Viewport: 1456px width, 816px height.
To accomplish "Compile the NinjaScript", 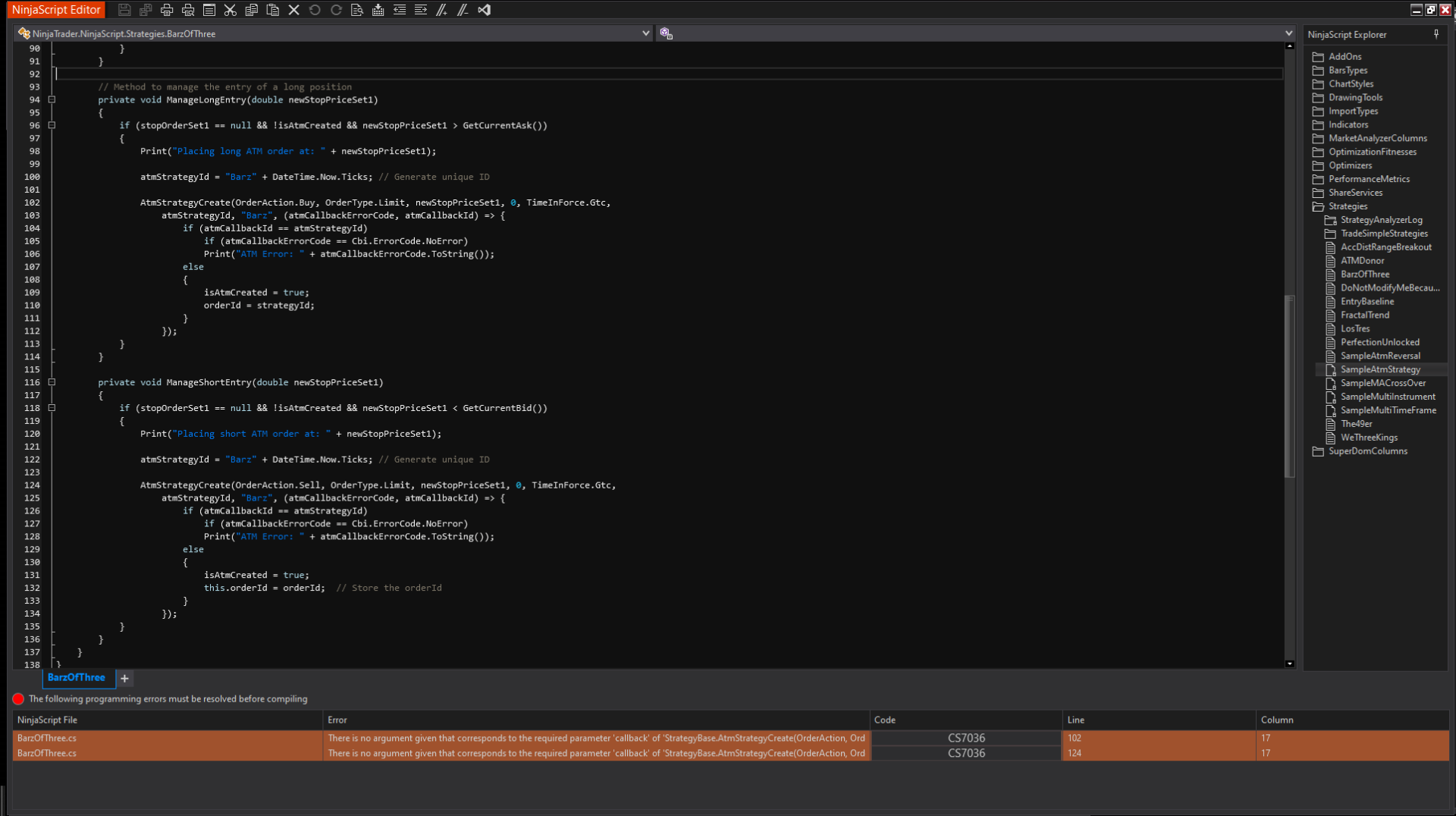I will [x=378, y=10].
